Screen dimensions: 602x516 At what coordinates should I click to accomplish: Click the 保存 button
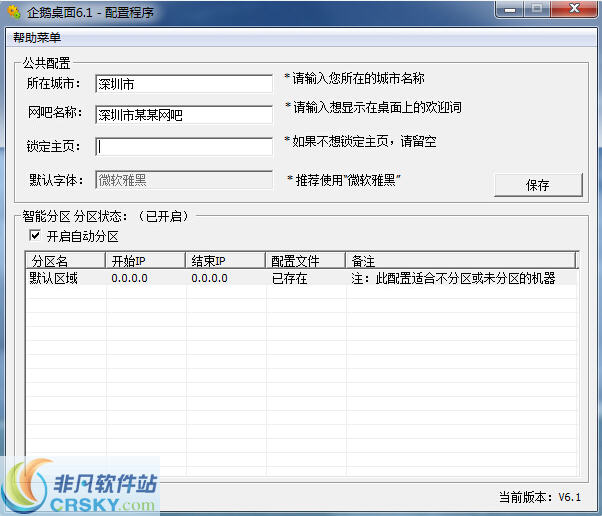538,185
